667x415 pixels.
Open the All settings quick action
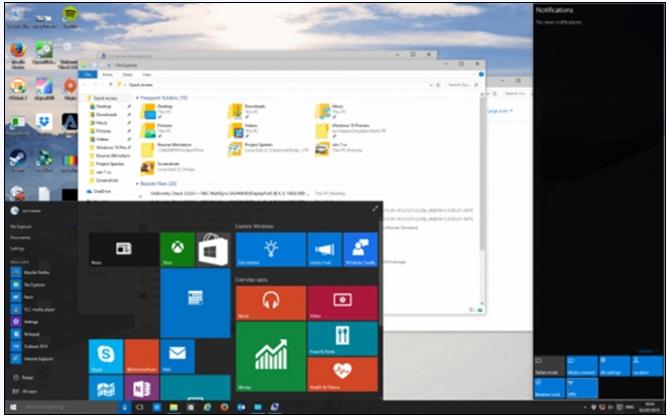615,366
